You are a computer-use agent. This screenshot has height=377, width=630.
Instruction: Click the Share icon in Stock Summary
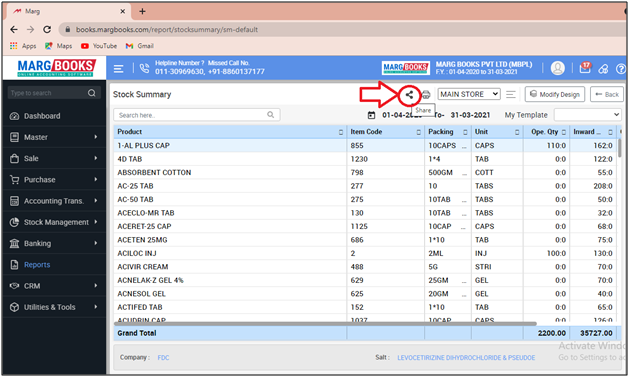tap(409, 95)
